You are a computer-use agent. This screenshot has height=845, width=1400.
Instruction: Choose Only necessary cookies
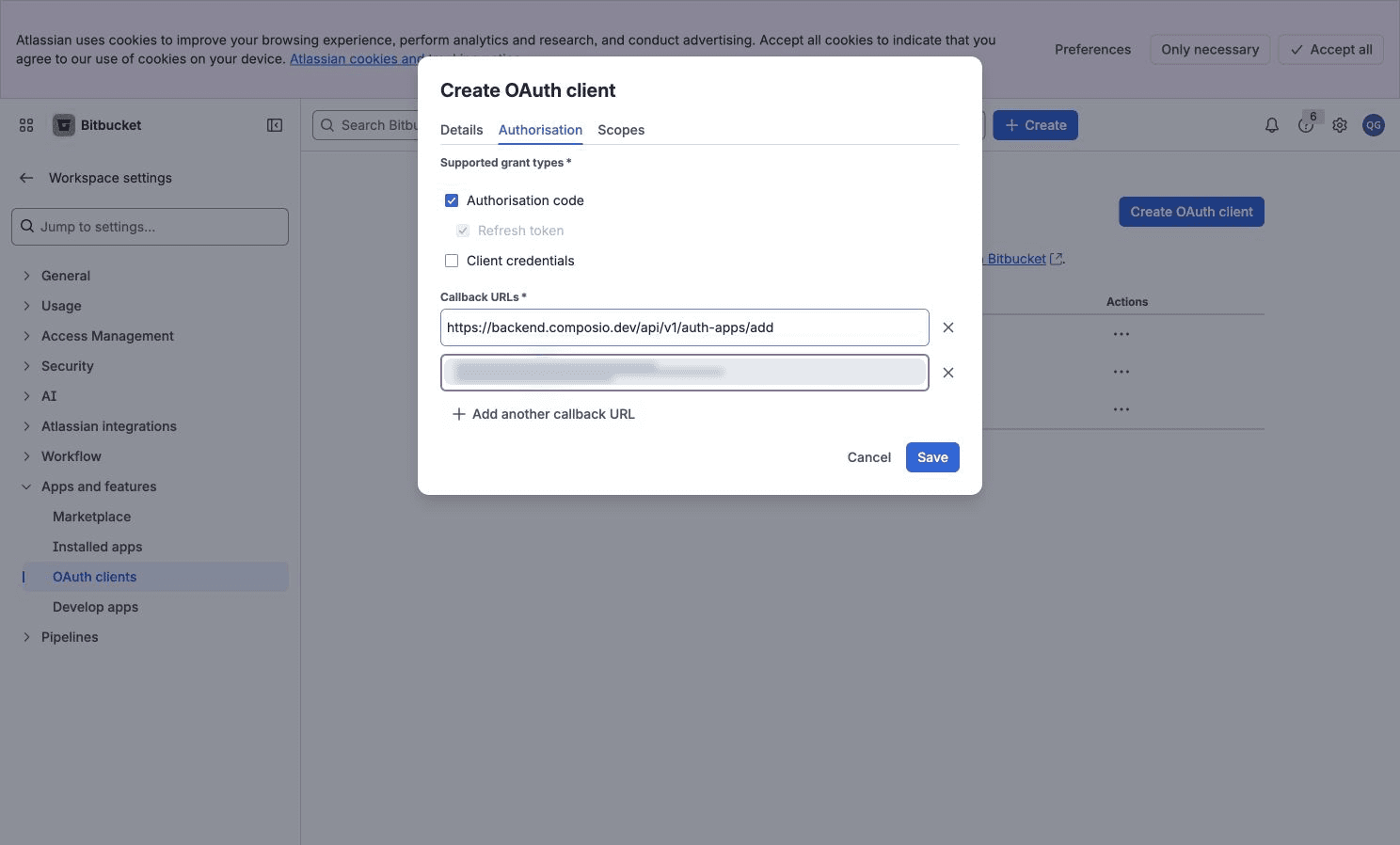pyautogui.click(x=1210, y=50)
